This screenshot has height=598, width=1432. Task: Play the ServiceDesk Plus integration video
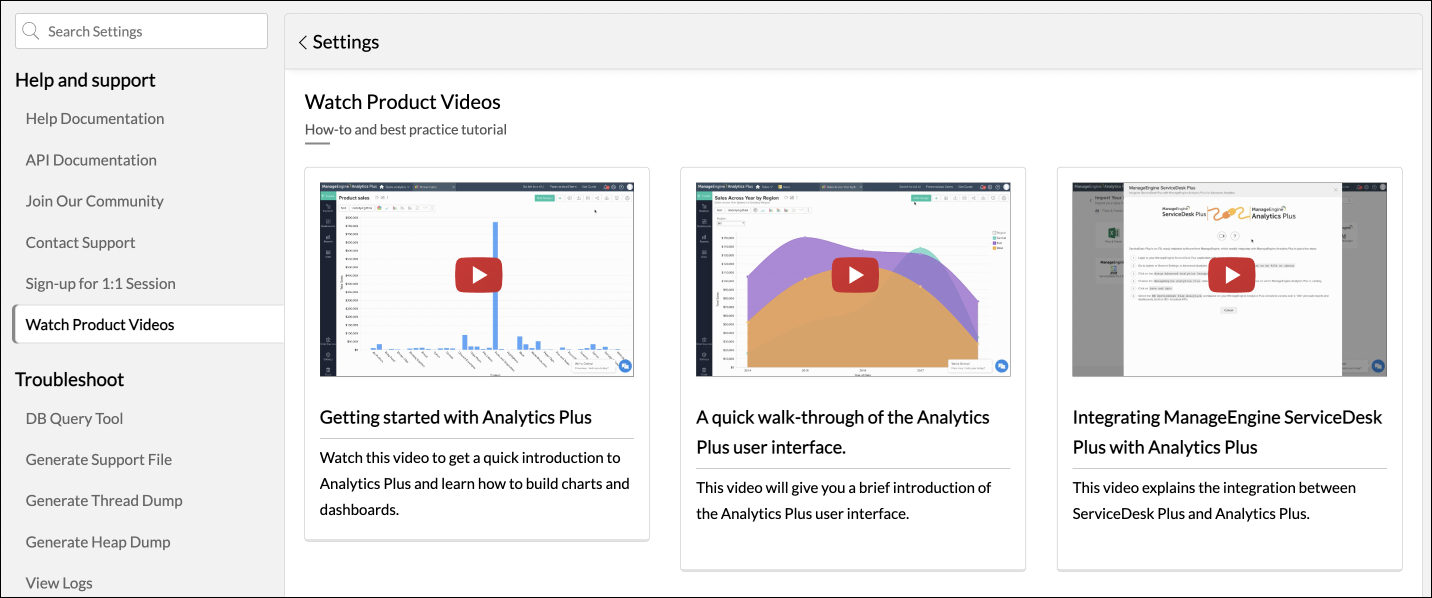(1231, 275)
